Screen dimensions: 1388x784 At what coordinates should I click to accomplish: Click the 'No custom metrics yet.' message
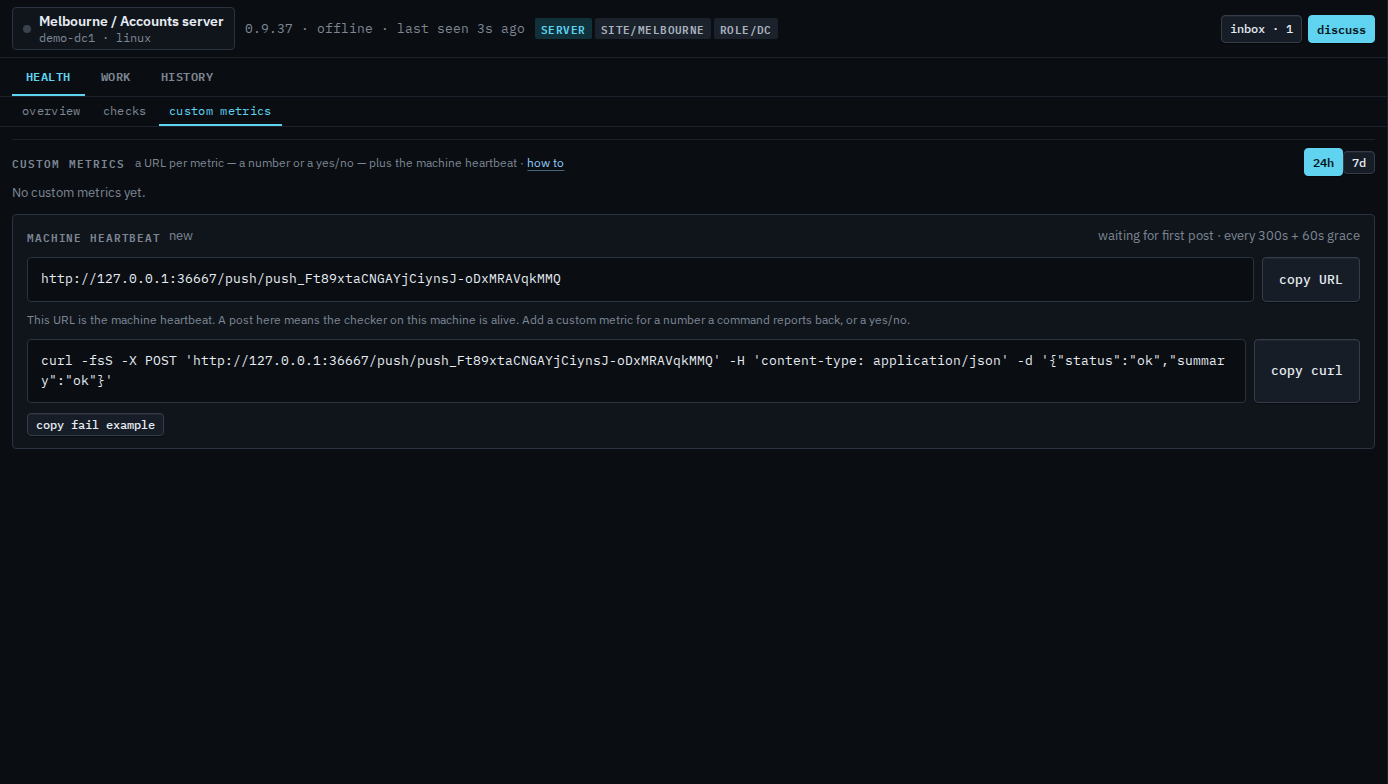click(x=79, y=192)
